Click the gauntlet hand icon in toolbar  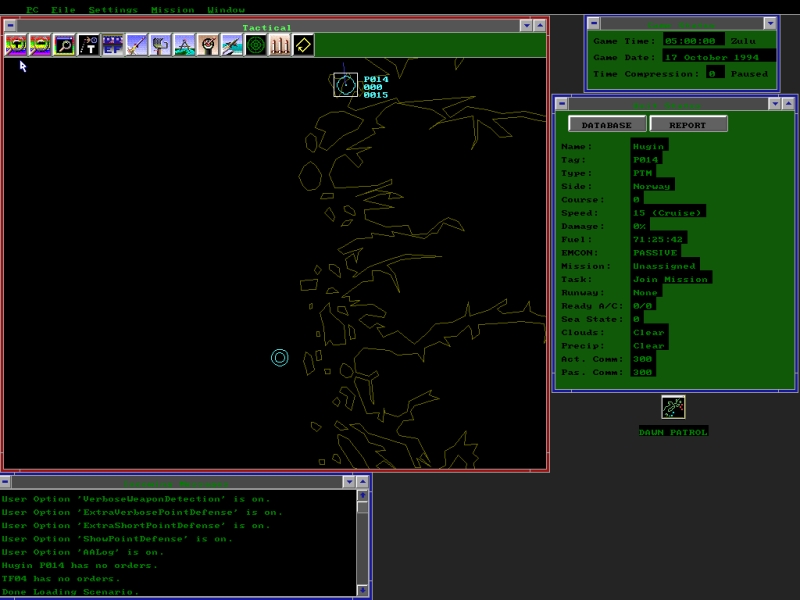pos(160,45)
